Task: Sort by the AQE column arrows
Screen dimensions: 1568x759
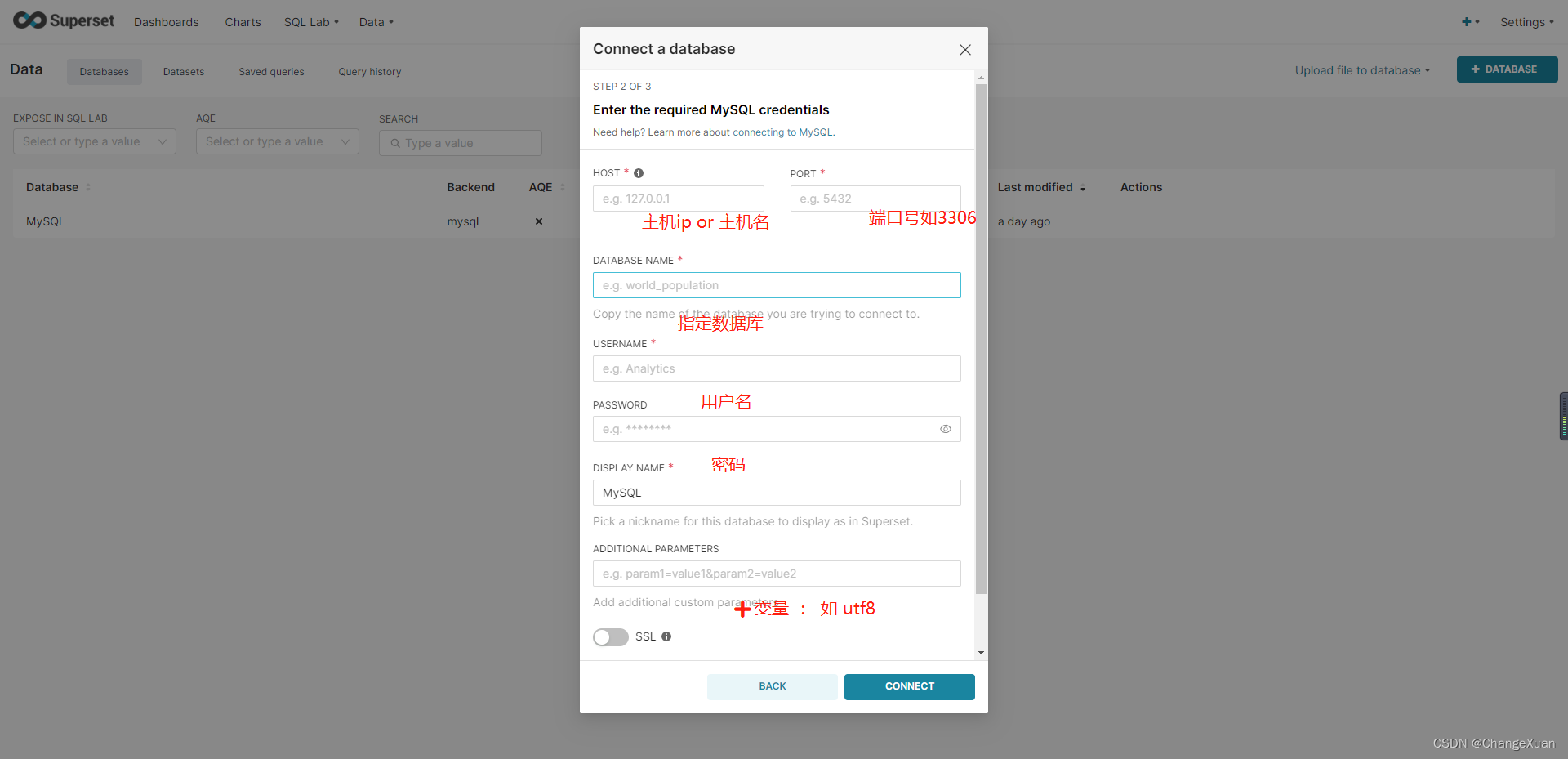Action: coord(562,187)
